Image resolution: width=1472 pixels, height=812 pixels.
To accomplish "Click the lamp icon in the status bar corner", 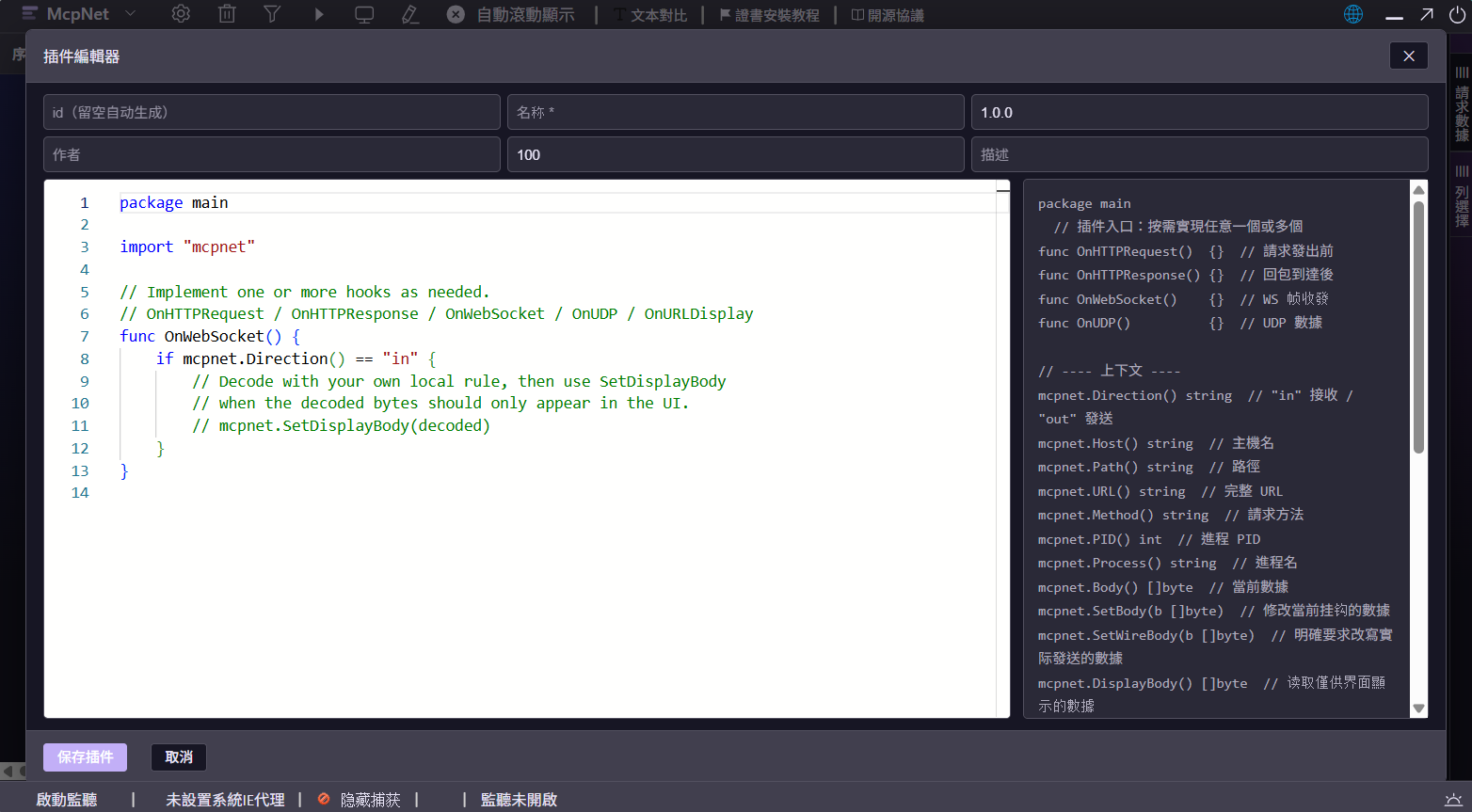I will (1454, 800).
